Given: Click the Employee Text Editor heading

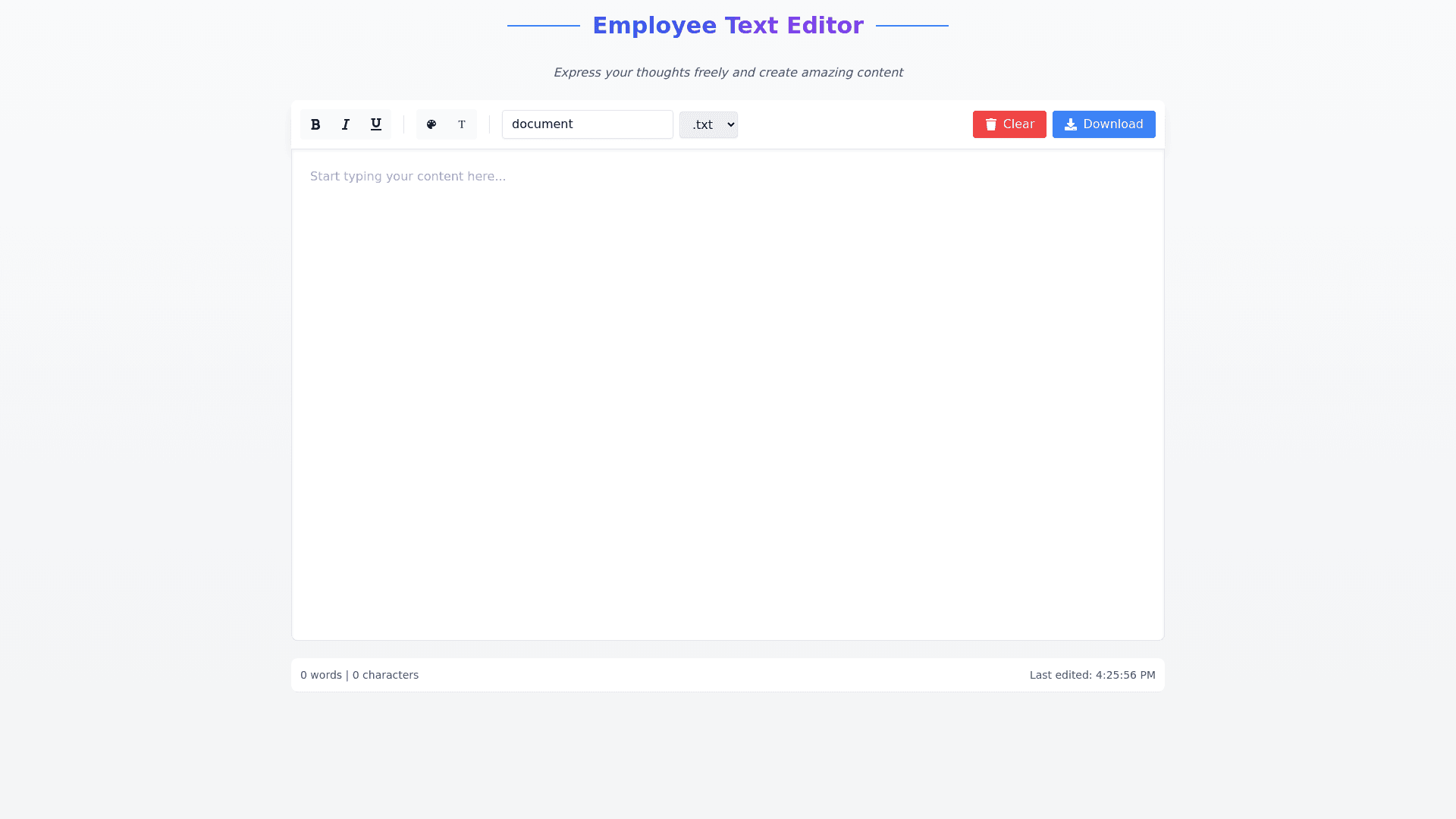Looking at the screenshot, I should (x=728, y=26).
